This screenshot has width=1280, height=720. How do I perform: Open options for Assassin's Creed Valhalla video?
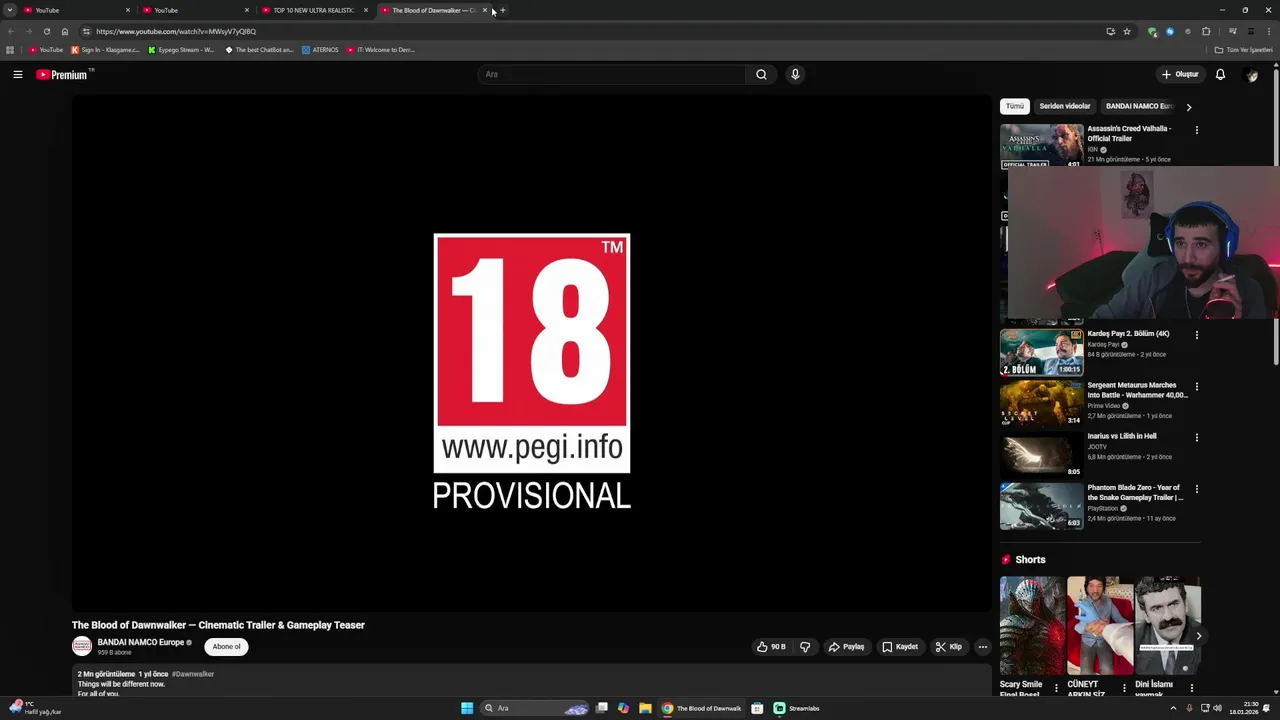pyautogui.click(x=1196, y=130)
